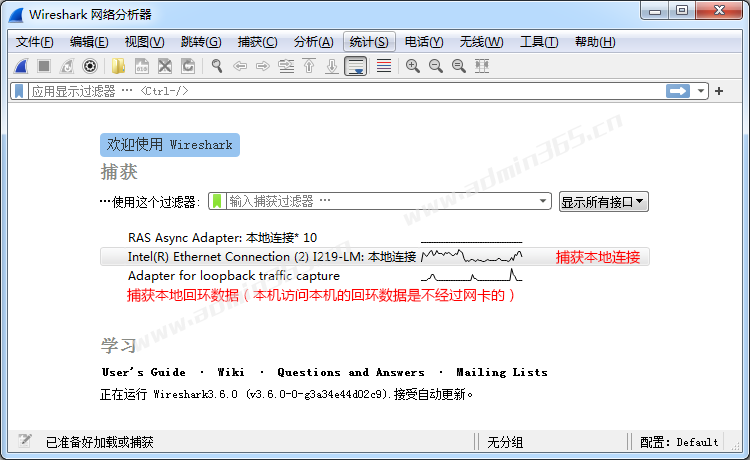Open the 视图(V) menu
Viewport: 750px width, 460px height.
click(144, 42)
